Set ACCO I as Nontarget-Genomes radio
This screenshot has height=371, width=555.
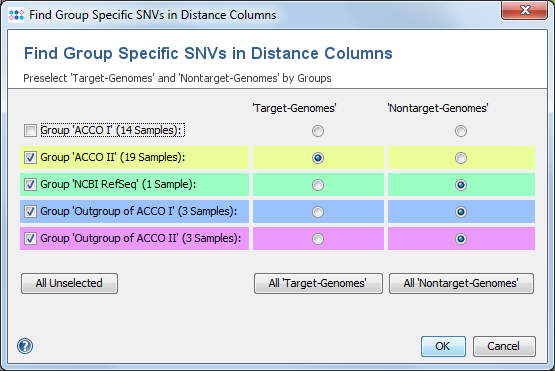click(461, 131)
